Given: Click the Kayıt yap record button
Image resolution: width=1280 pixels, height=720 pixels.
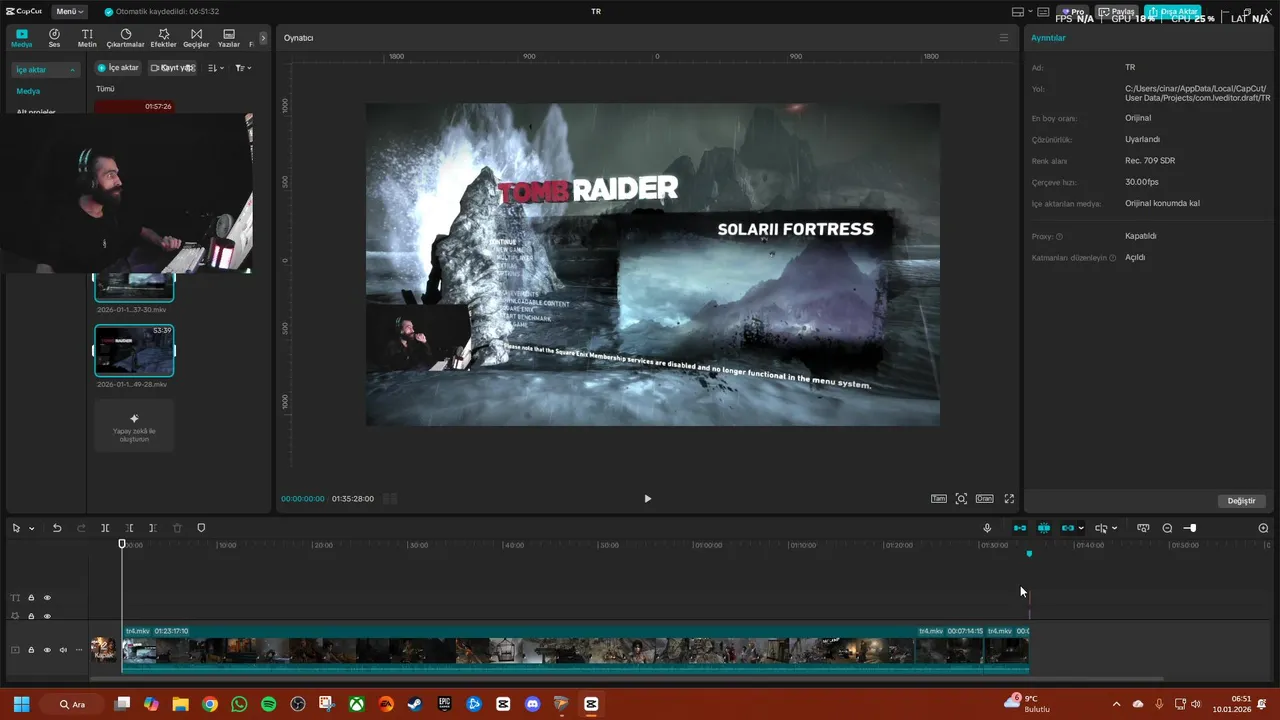Looking at the screenshot, I should pos(173,68).
